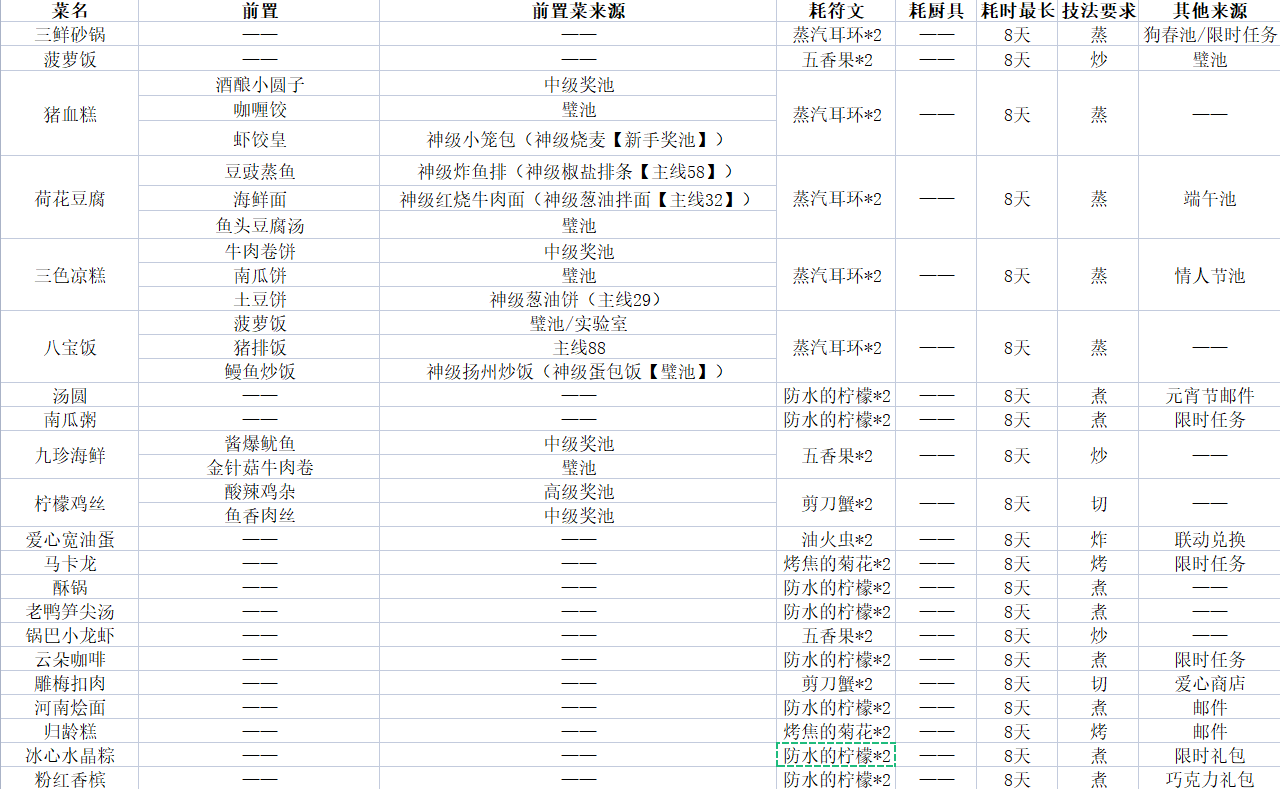Click the 高级奖池 cell
1280x789 pixels.
coord(578,491)
